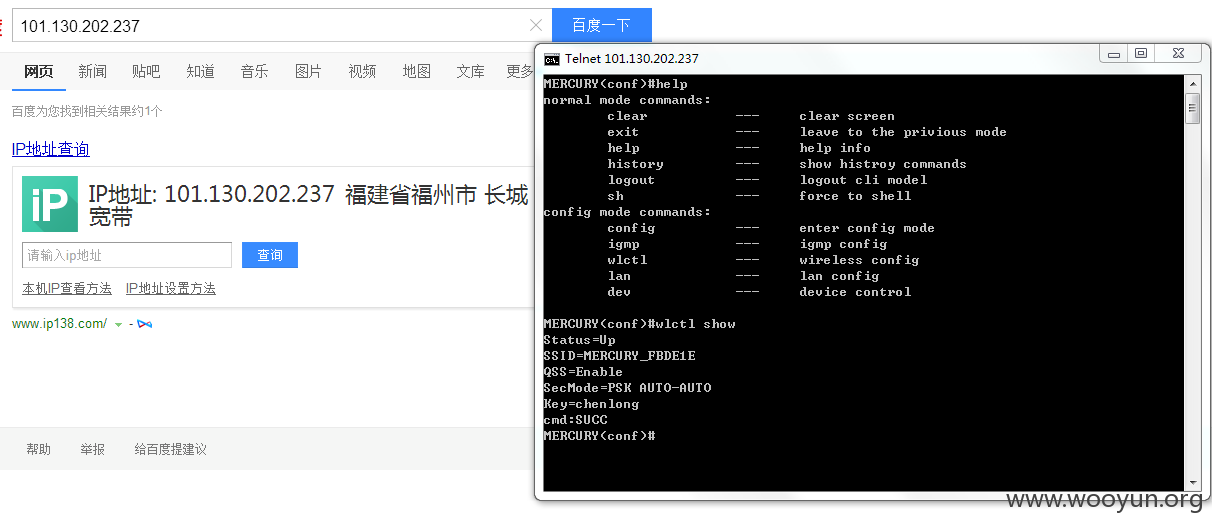Click the IP地址 101.130.202.237 result heading
Viewport: 1212px width, 528px height.
click(308, 205)
